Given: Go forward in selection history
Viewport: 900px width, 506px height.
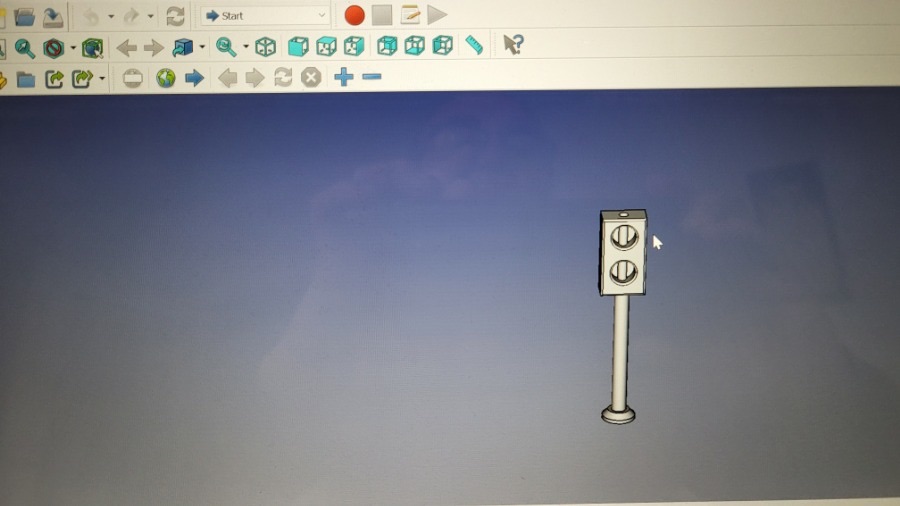Looking at the screenshot, I should [x=154, y=48].
